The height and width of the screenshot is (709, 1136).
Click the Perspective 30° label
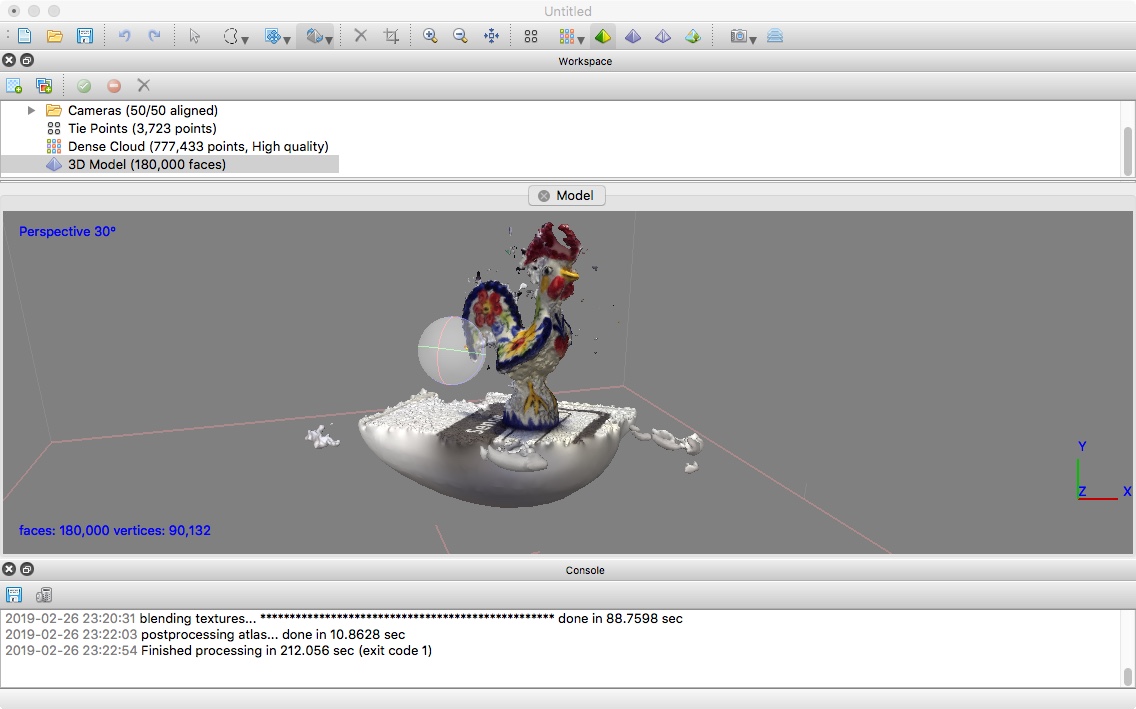(x=67, y=232)
